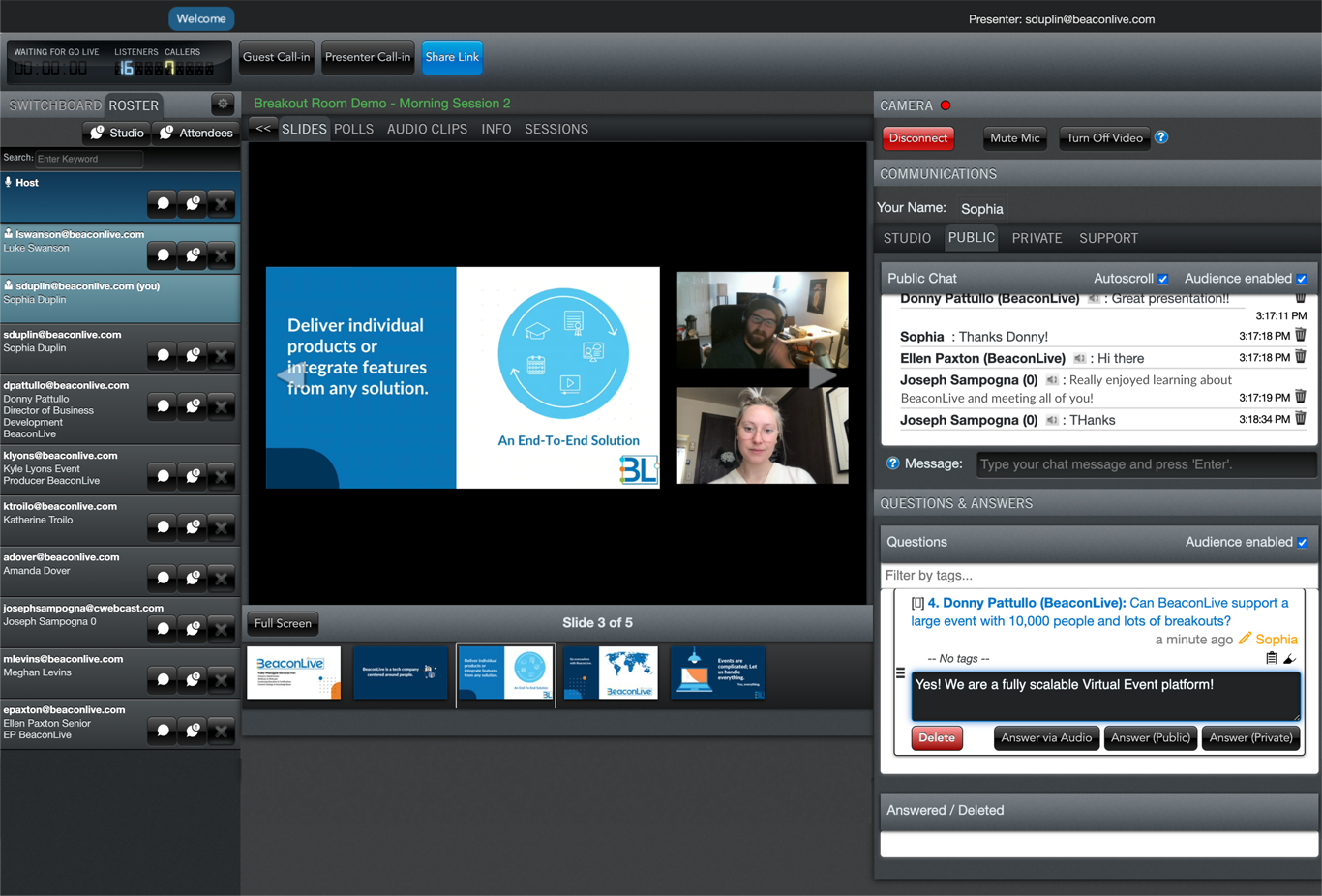Message the Studio group
The image size is (1322, 896).
click(116, 133)
